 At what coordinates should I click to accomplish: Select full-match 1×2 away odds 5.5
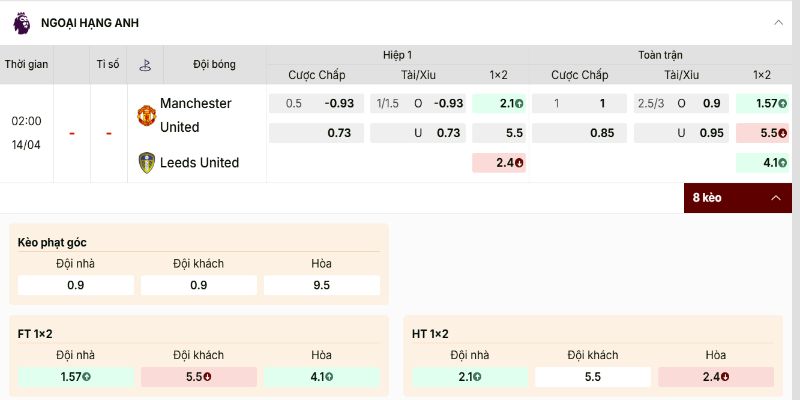click(x=762, y=132)
